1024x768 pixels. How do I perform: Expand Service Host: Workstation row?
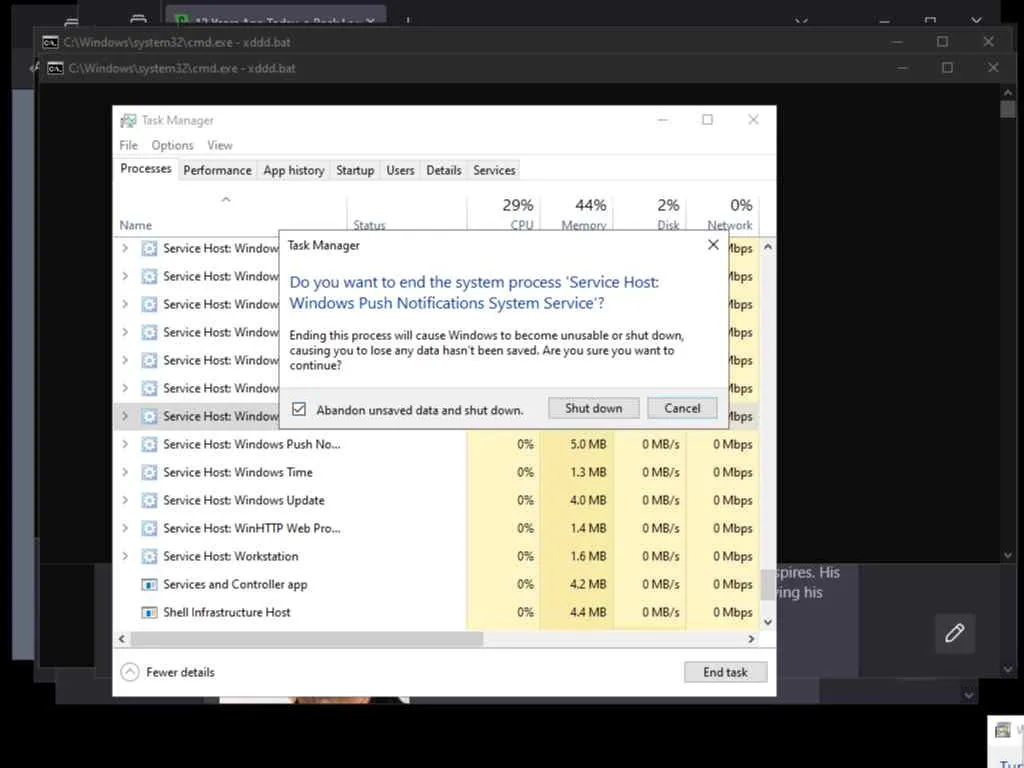tap(125, 556)
